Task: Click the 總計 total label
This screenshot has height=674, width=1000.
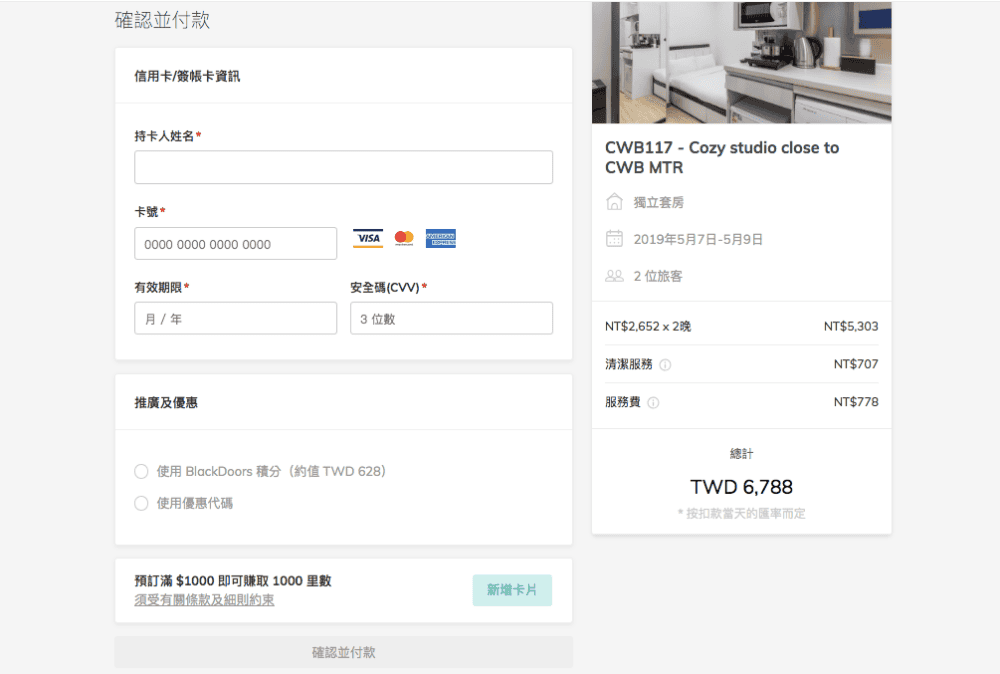Action: click(x=742, y=453)
